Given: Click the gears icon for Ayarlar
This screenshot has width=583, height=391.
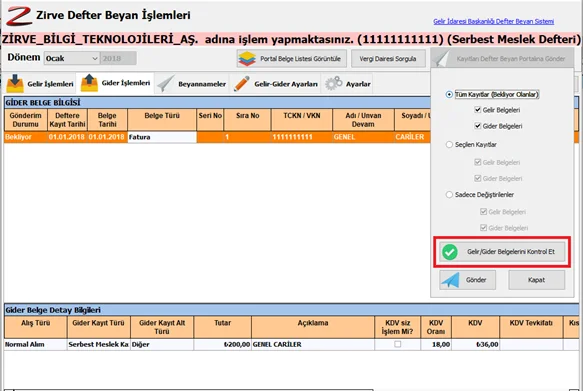Looking at the screenshot, I should 334,83.
